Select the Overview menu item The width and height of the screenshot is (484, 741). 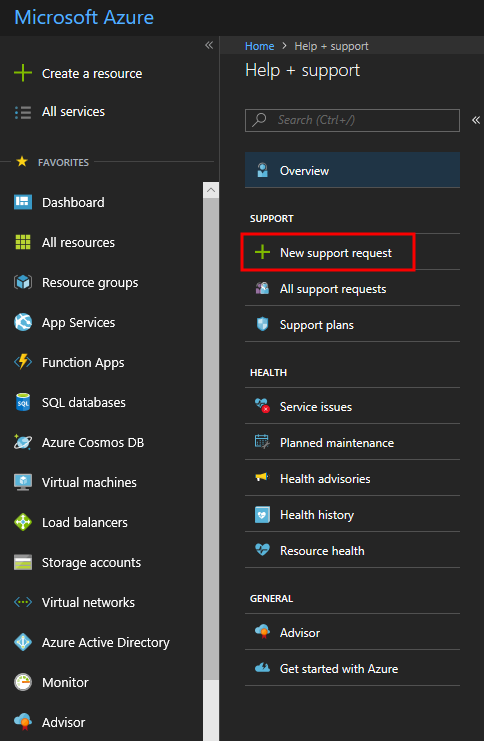coord(352,170)
